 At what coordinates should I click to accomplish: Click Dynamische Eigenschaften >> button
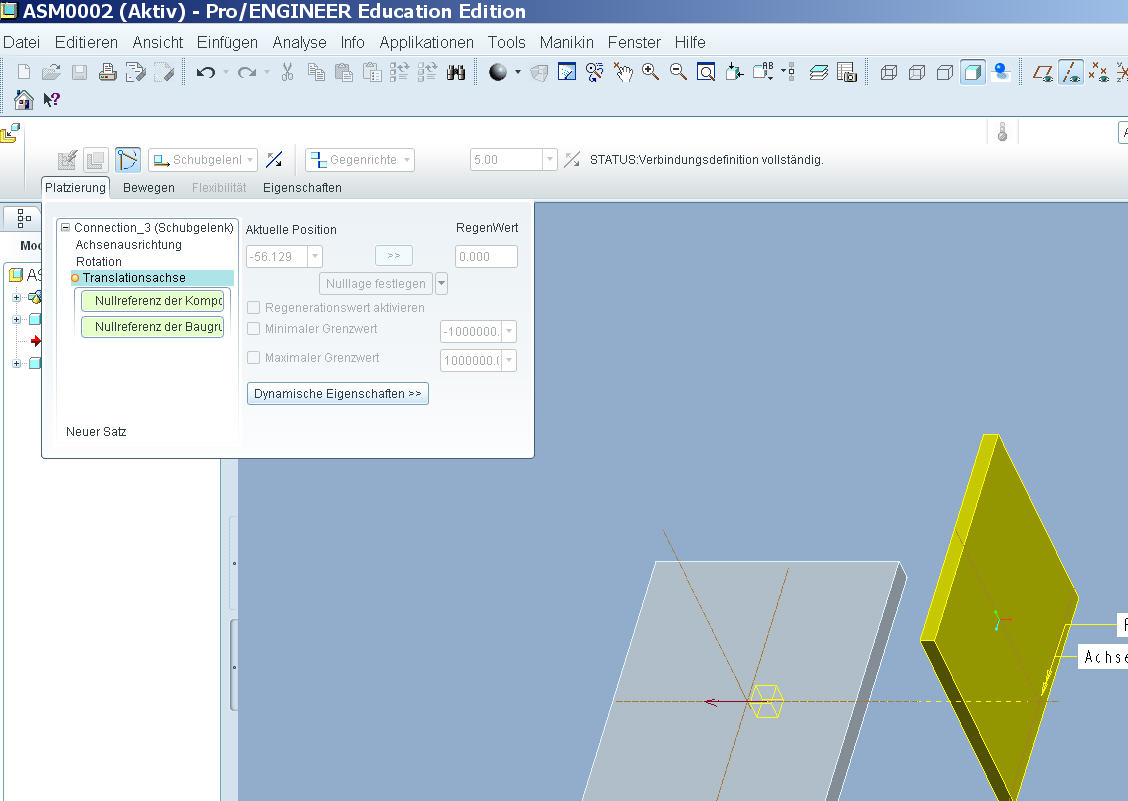338,394
